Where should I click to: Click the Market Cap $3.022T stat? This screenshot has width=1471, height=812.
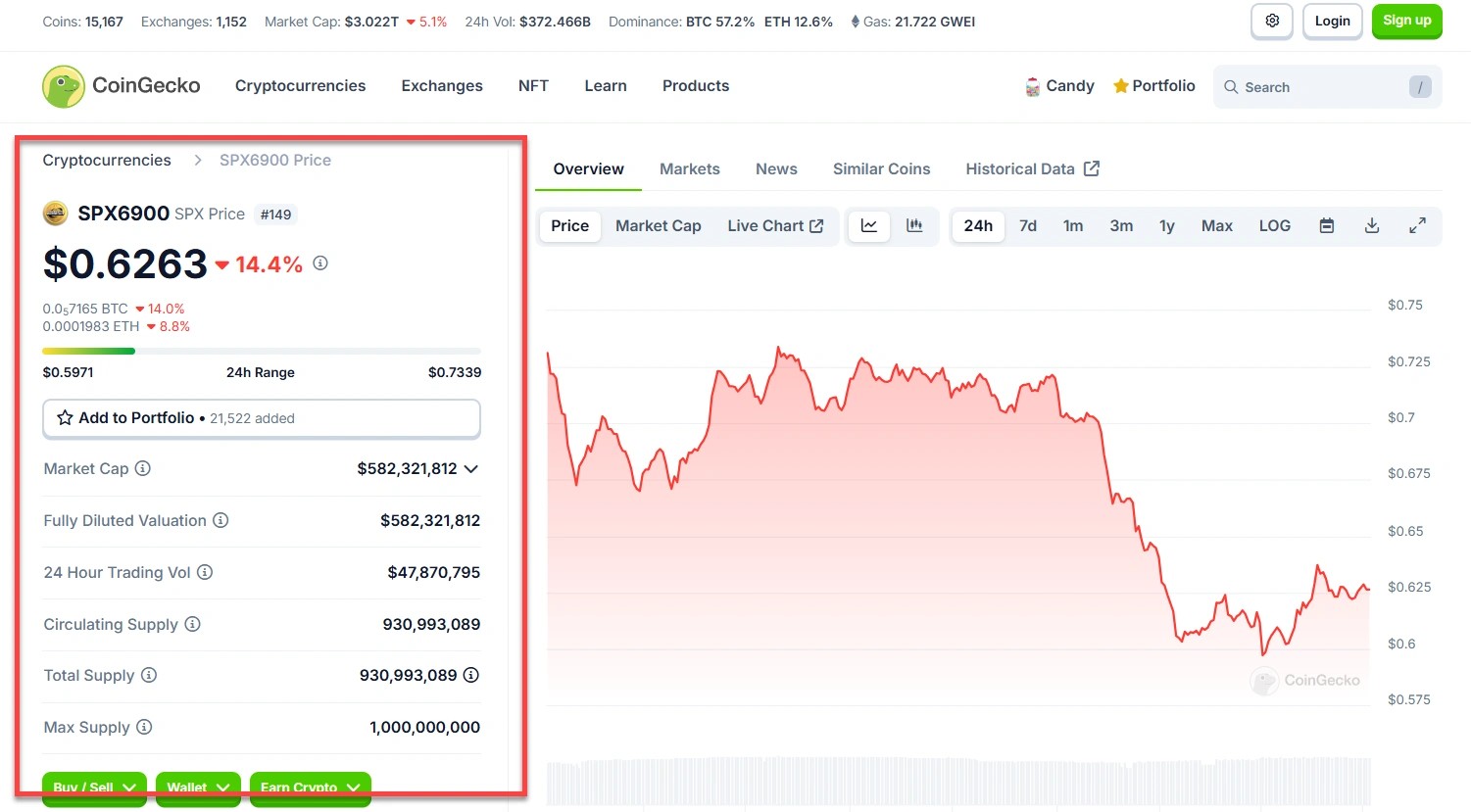[356, 22]
